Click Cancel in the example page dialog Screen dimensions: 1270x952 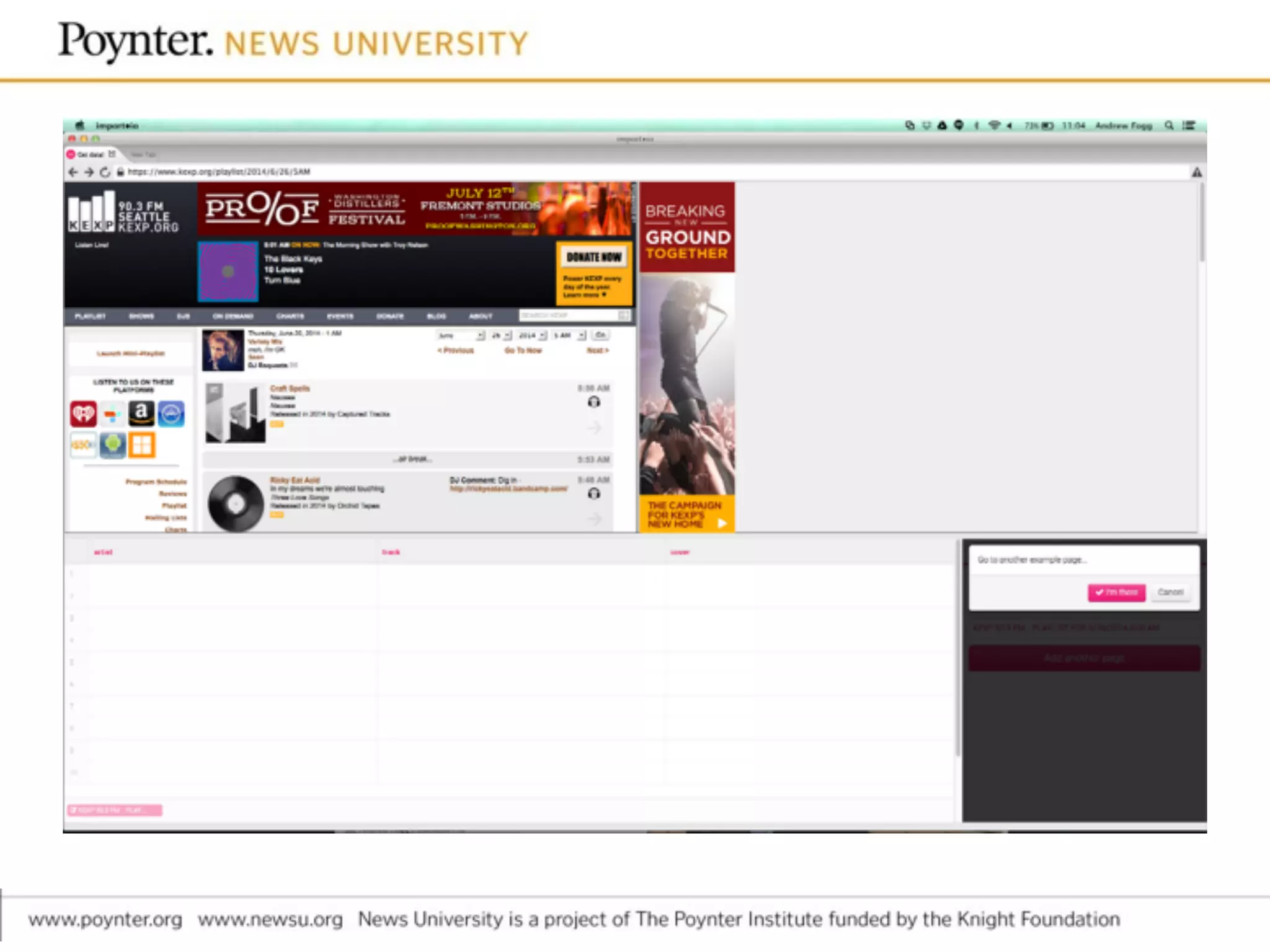(1170, 593)
